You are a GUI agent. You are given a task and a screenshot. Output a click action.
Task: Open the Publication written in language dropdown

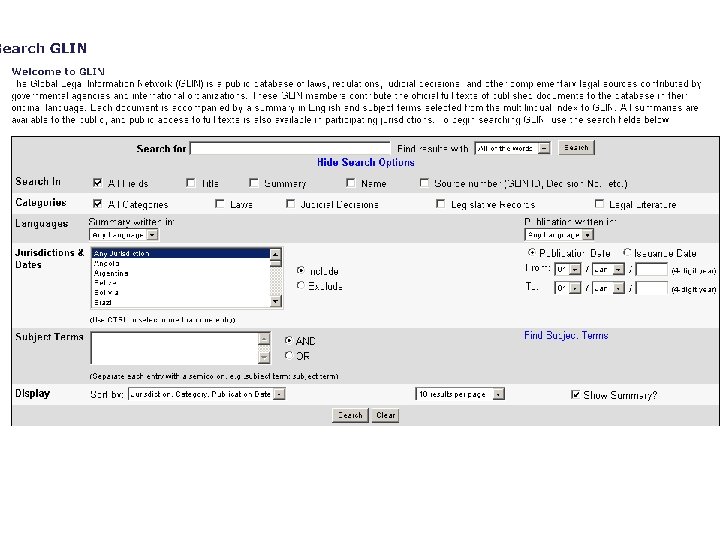(x=559, y=235)
